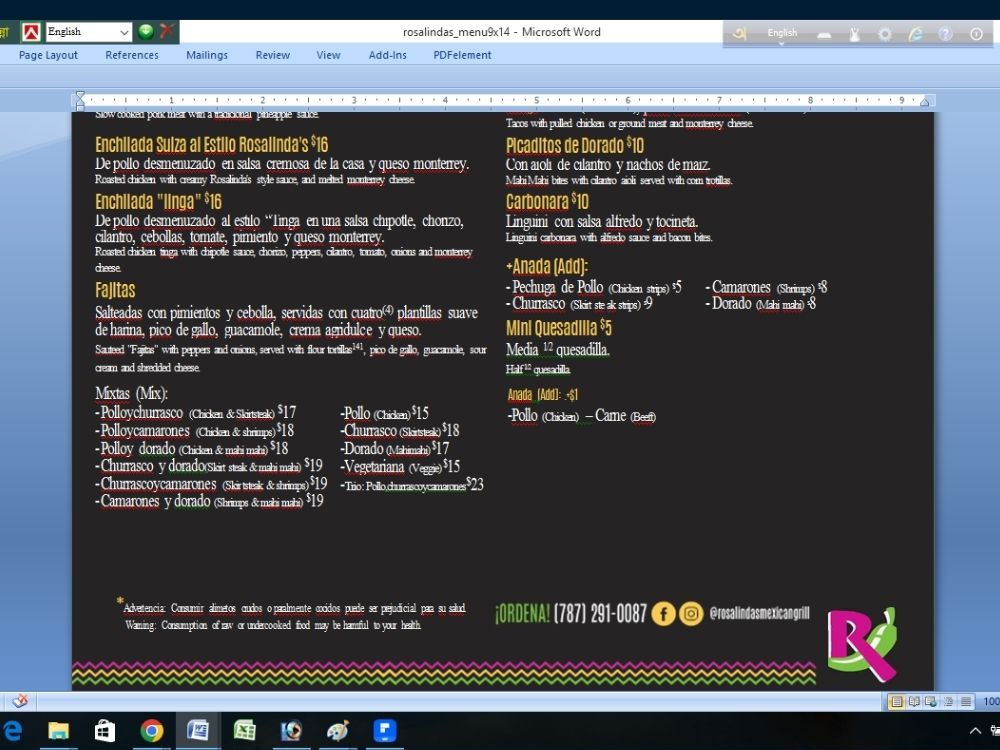The height and width of the screenshot is (750, 1000).
Task: Open the View ribbon tab
Action: [x=328, y=55]
